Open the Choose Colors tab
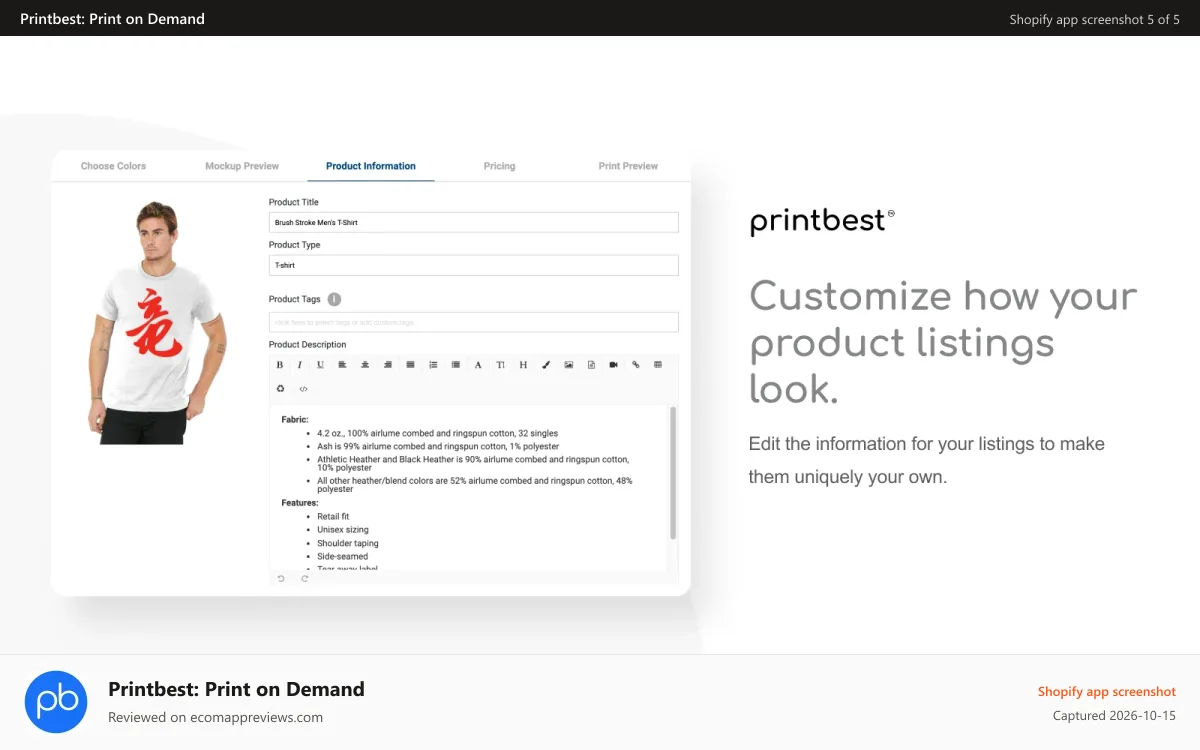This screenshot has width=1200, height=750. coord(113,166)
